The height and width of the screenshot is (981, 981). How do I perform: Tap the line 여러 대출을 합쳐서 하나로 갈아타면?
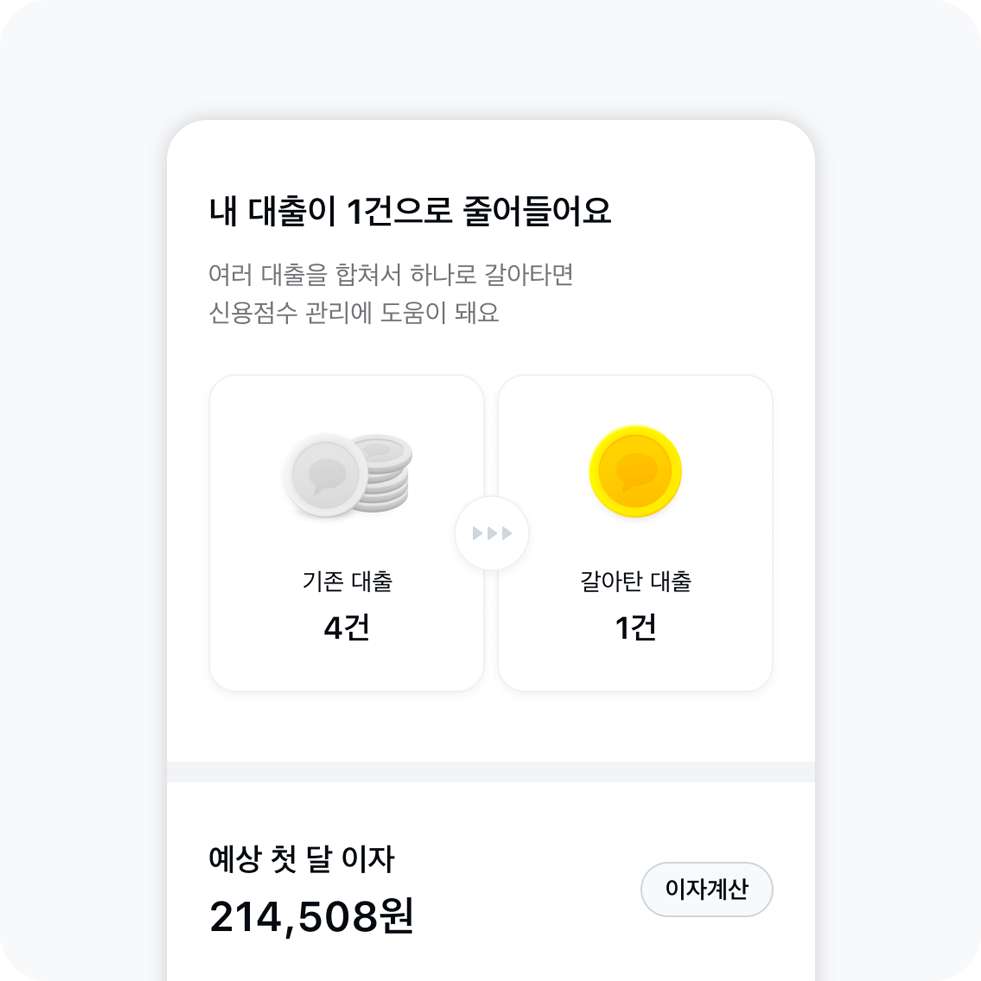click(x=391, y=274)
